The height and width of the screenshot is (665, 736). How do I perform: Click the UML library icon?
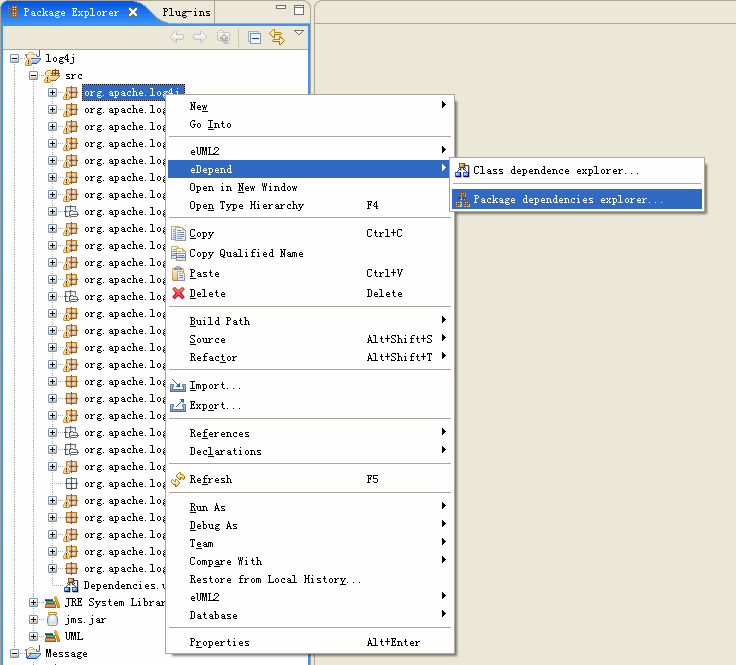52,636
